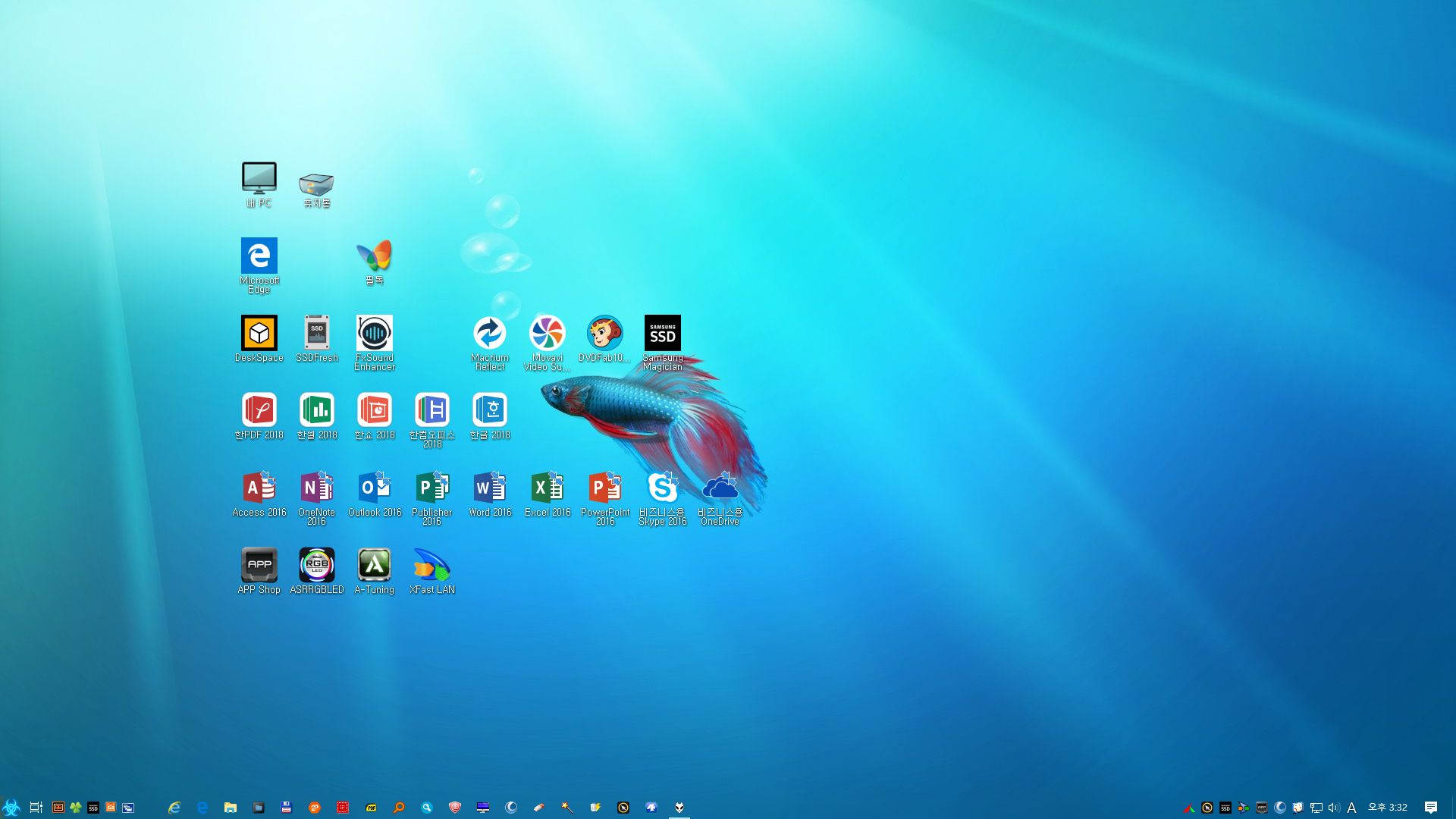Open the volume control in system tray

click(1334, 807)
